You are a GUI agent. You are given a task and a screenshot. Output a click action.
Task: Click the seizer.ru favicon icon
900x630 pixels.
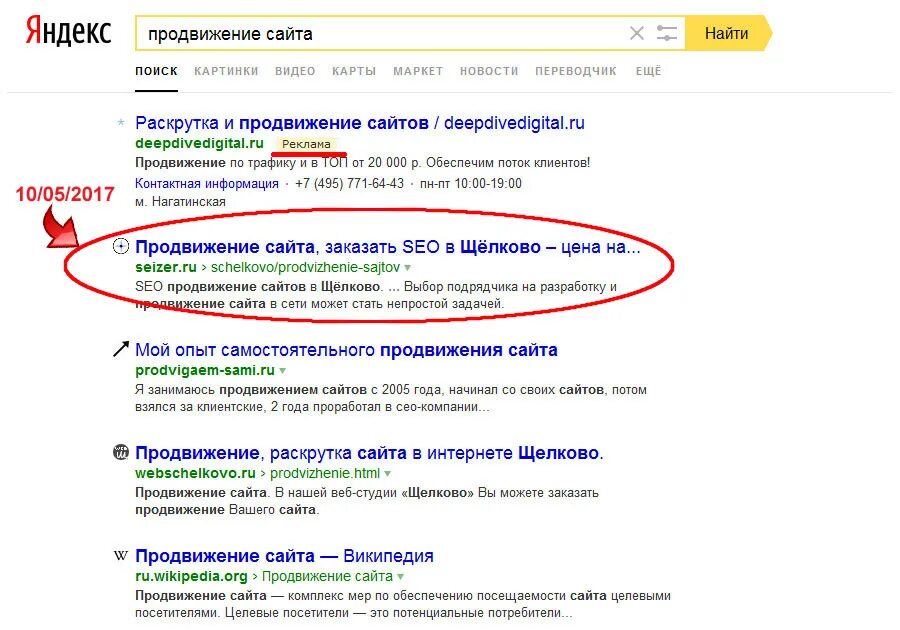[x=121, y=247]
